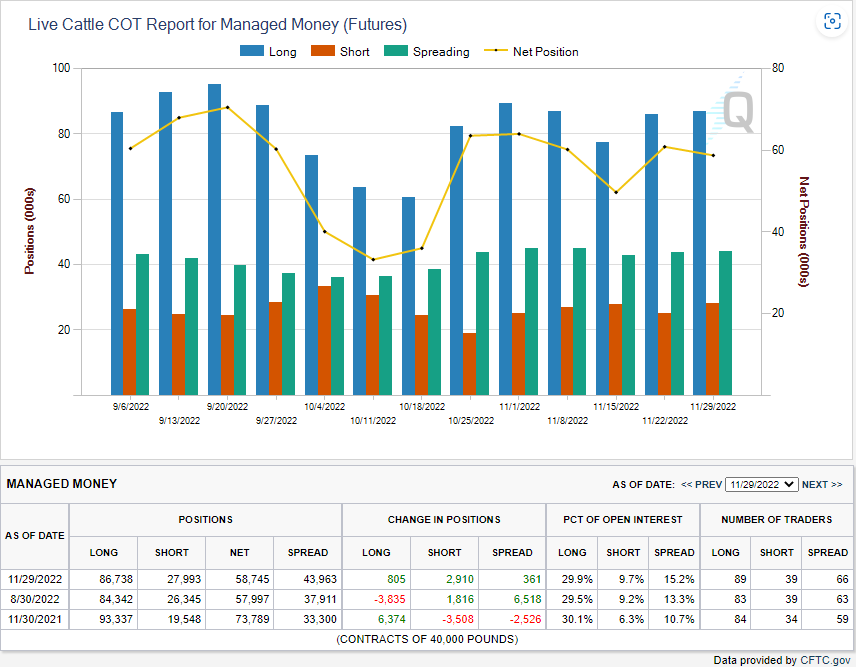Click the NET column header
Viewport: 856px width, 667px height.
(x=240, y=552)
